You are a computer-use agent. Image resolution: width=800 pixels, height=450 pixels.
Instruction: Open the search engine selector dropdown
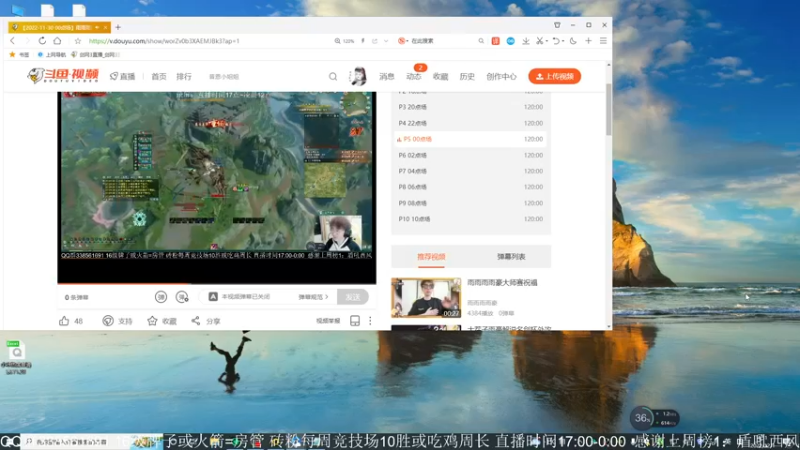402,41
